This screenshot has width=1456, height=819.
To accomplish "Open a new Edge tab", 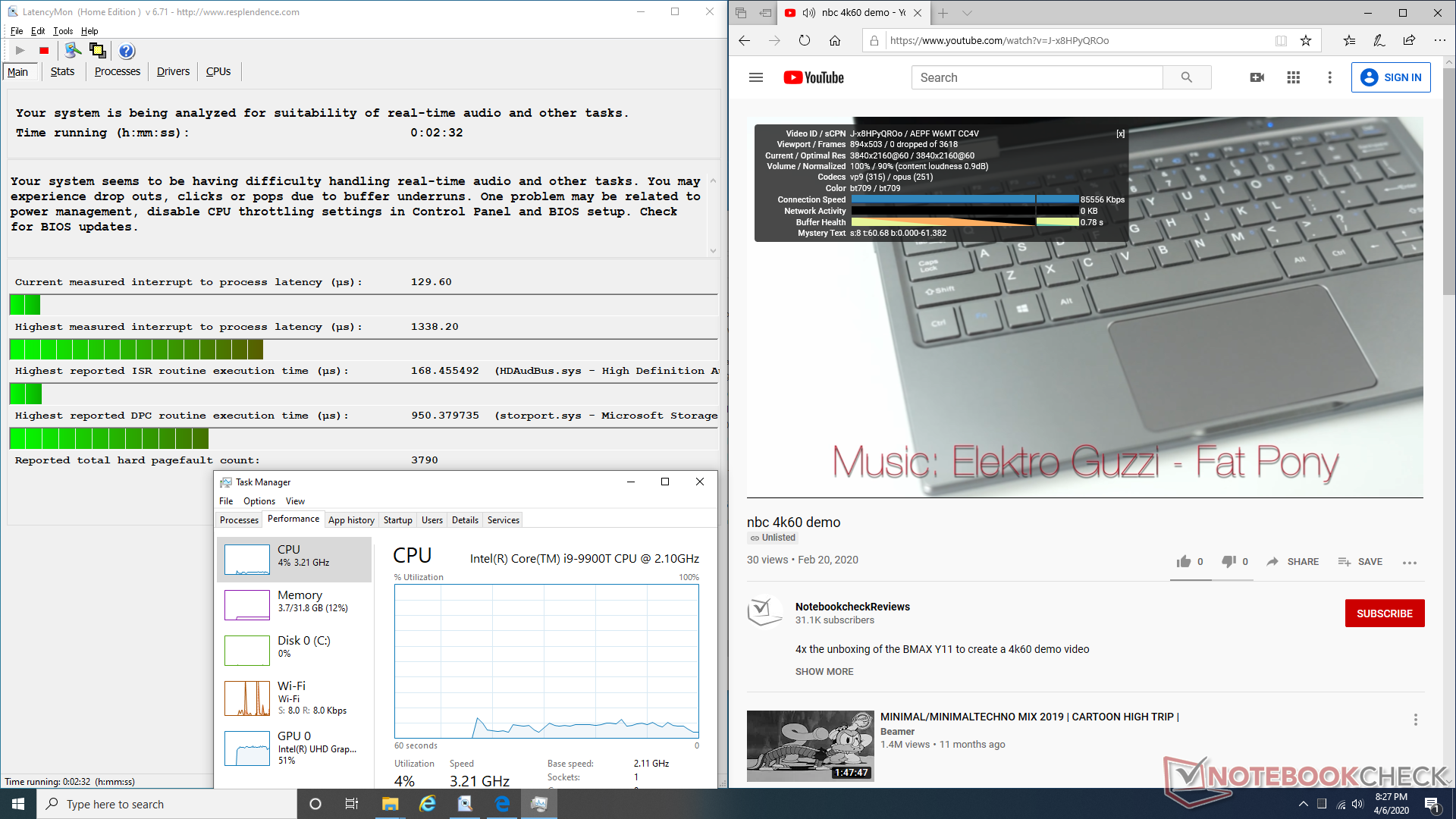I will (x=943, y=13).
